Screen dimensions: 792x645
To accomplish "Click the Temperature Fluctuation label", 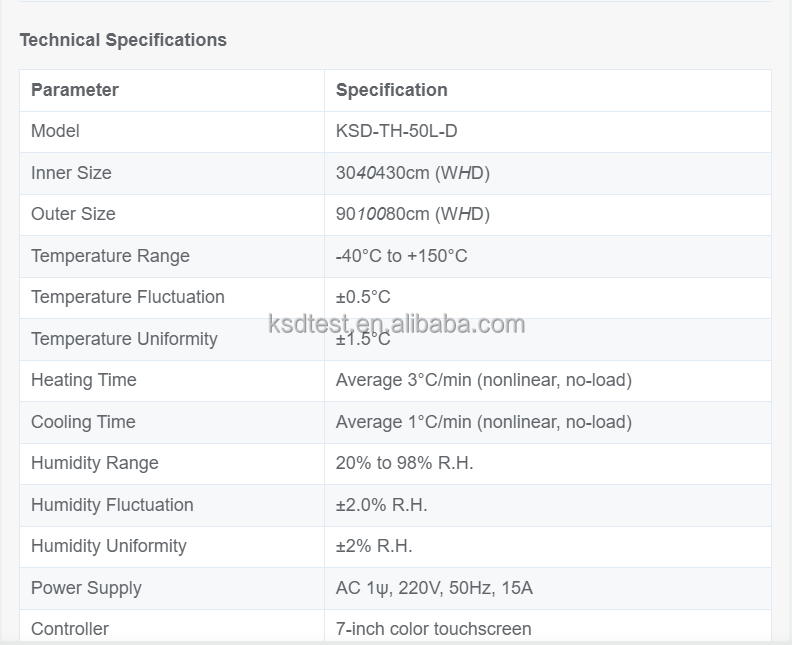I will pos(127,297).
